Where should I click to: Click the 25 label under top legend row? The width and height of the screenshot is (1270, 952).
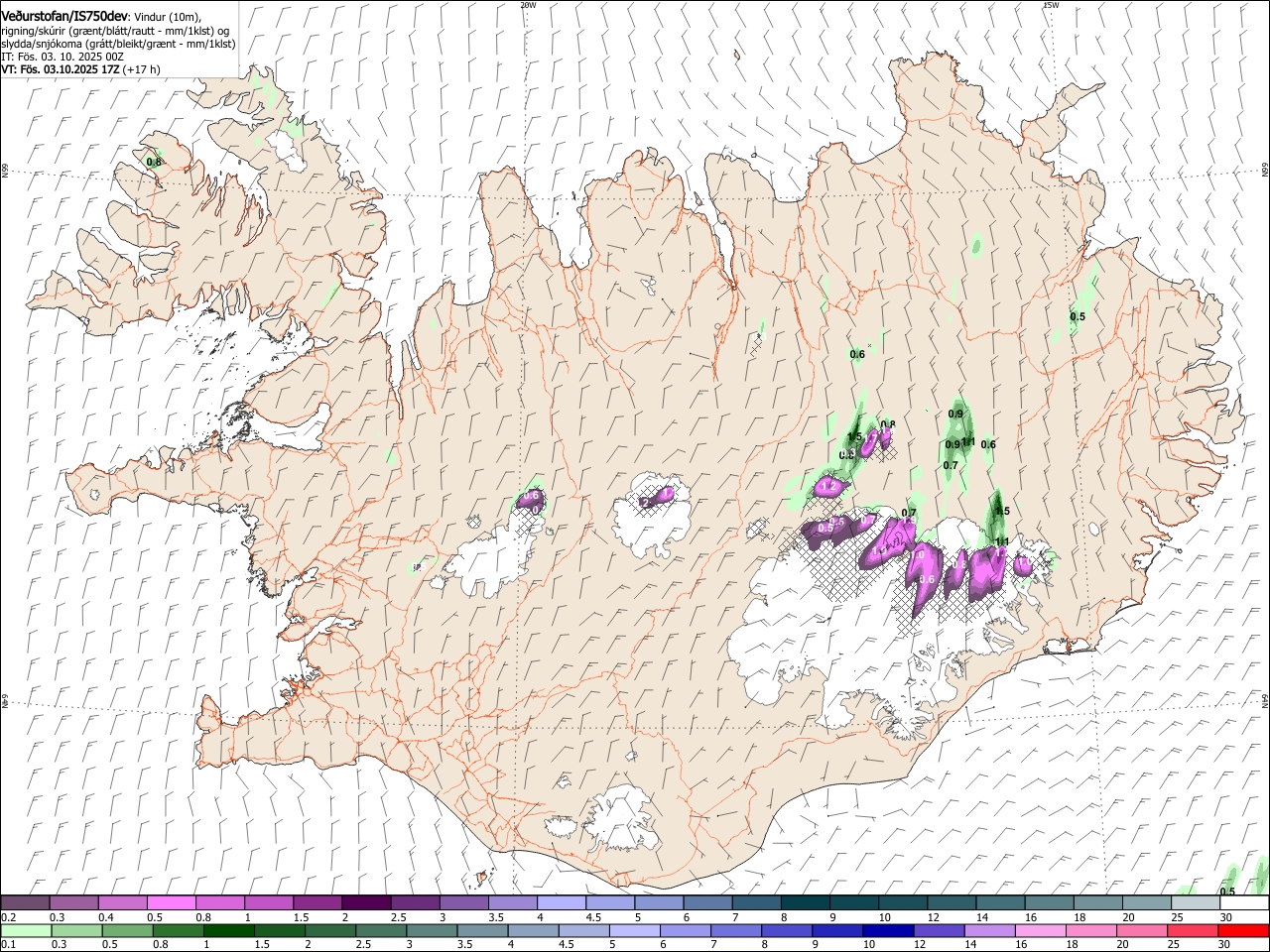click(1178, 917)
